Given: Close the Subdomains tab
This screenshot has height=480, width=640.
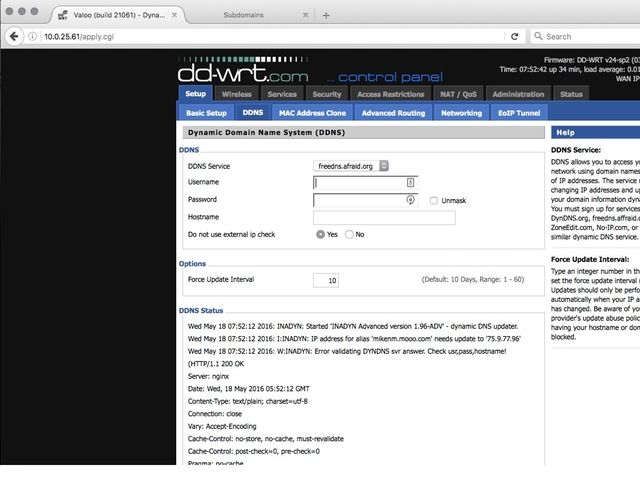Looking at the screenshot, I should pyautogui.click(x=305, y=15).
